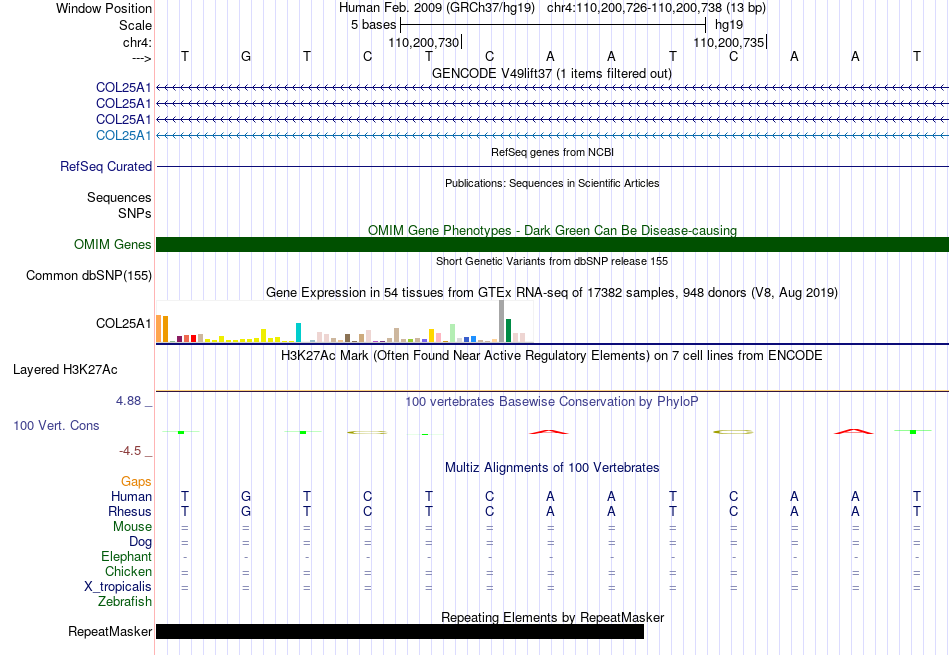Click the G base in the Human alignment row
Viewport: 950px width, 655px height.
pyautogui.click(x=245, y=496)
